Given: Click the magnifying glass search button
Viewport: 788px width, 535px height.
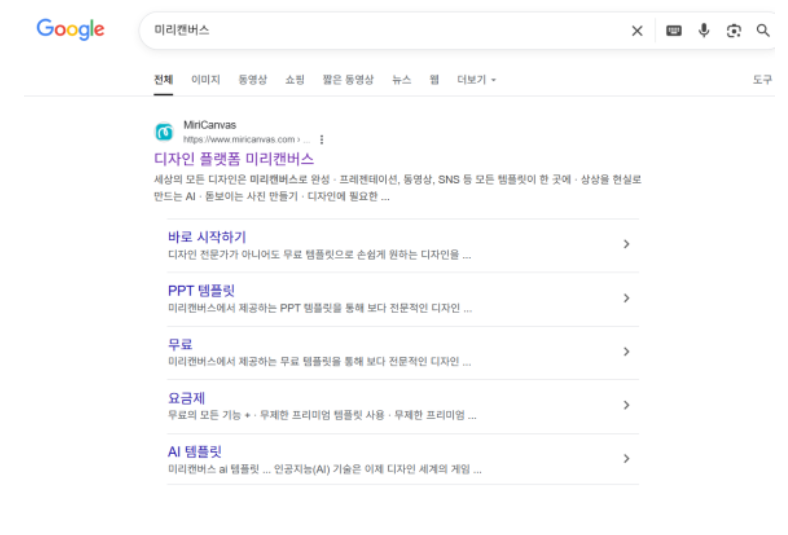Looking at the screenshot, I should (x=763, y=31).
